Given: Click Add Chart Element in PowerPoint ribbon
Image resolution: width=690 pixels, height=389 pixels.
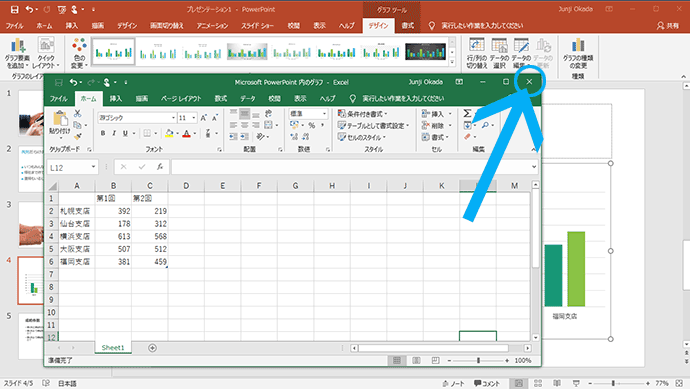Looking at the screenshot, I should (18, 53).
